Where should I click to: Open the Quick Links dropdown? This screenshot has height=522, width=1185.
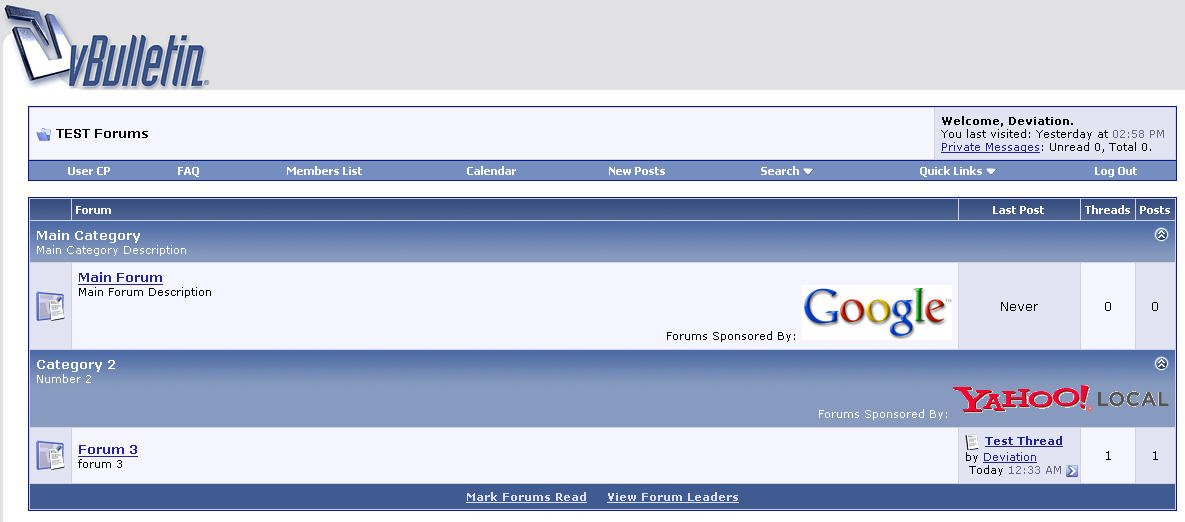957,171
